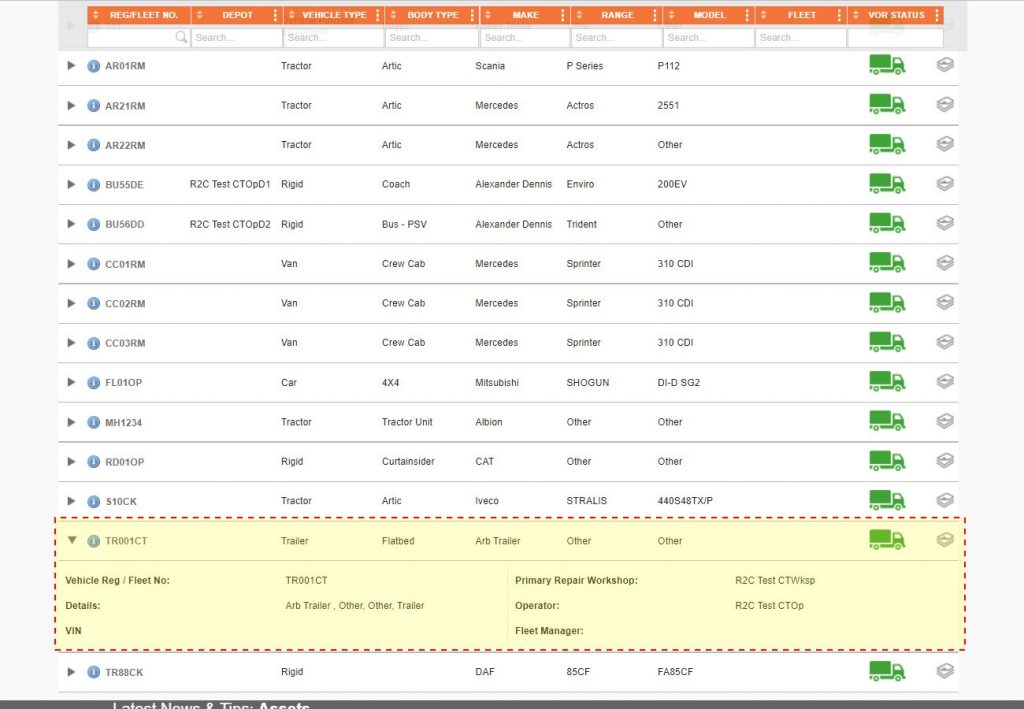Open the VOR STATUS column menu
Viewport: 1024px width, 709px height.
pos(935,15)
